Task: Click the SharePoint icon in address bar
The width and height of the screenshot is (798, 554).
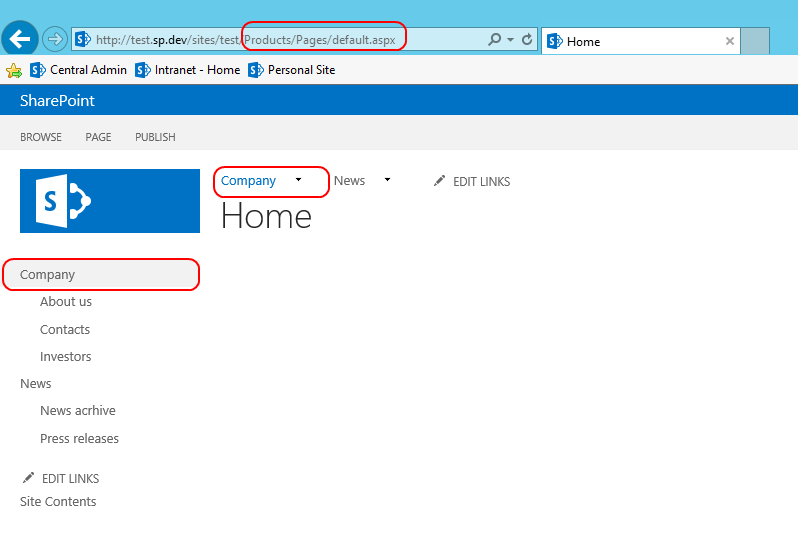Action: (82, 39)
